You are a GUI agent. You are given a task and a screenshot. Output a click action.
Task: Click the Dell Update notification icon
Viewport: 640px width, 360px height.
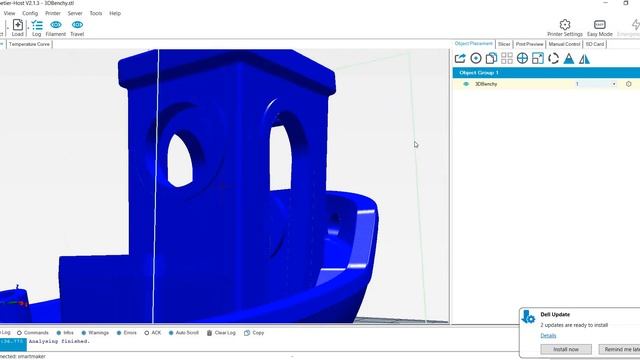click(529, 317)
